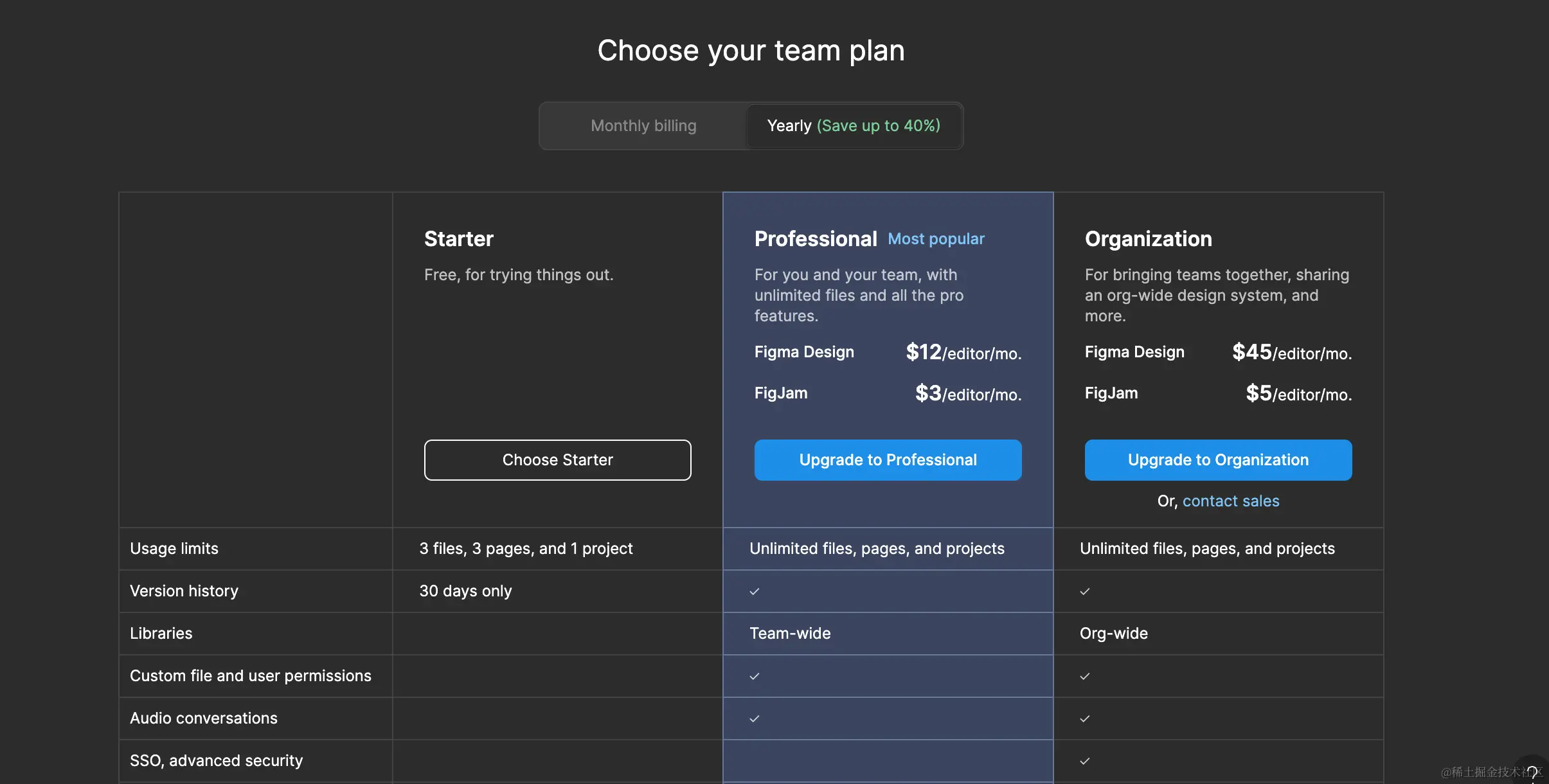The image size is (1549, 784).
Task: Click Professional's Audio conversations checkmark
Action: click(755, 718)
